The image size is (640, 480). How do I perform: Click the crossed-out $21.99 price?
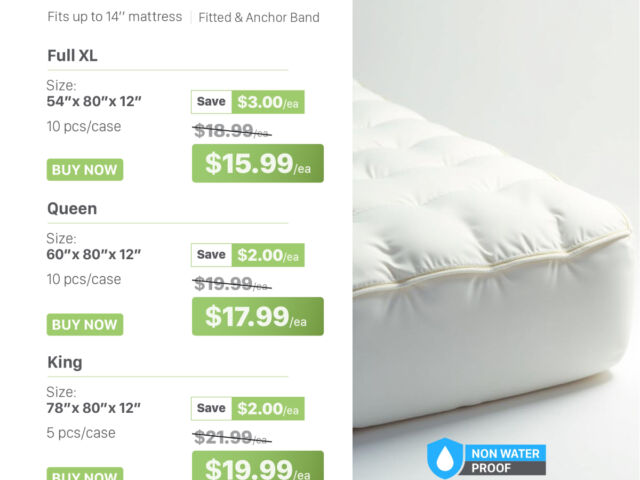(232, 438)
